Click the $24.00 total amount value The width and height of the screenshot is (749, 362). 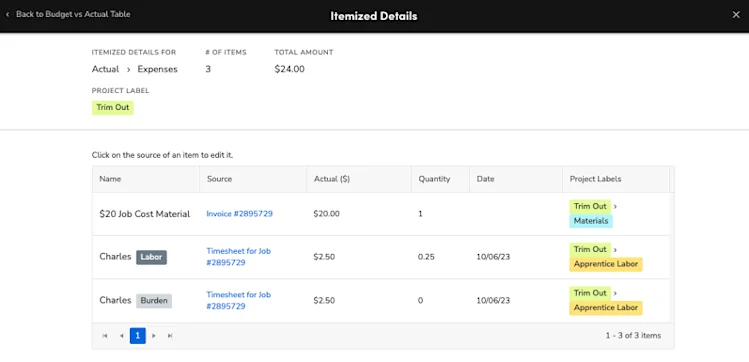(x=289, y=69)
